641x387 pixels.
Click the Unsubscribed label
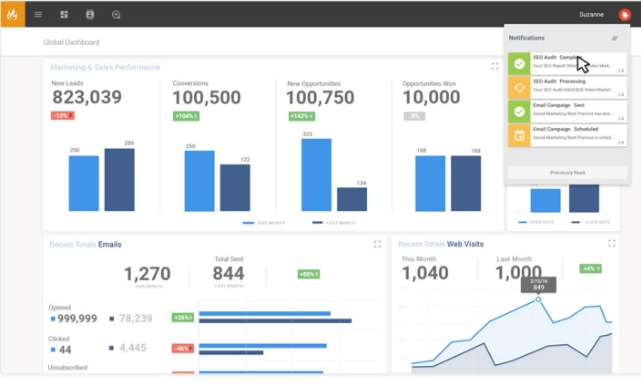click(x=68, y=367)
